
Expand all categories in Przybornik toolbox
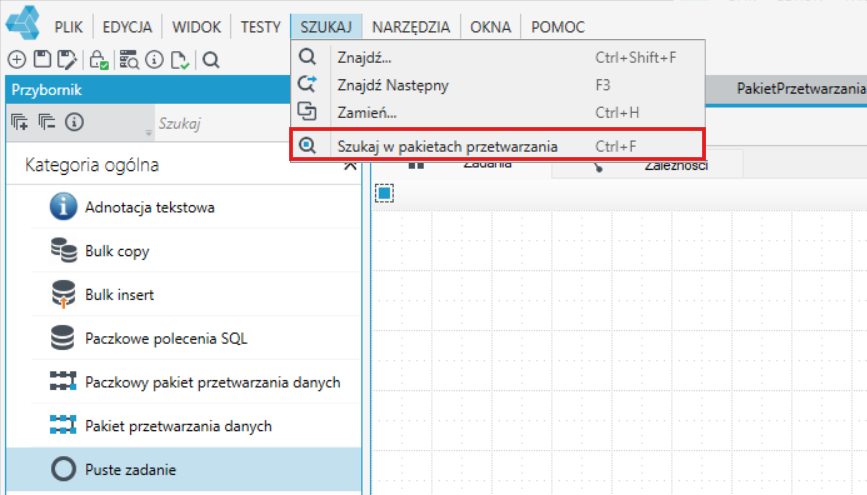19,122
